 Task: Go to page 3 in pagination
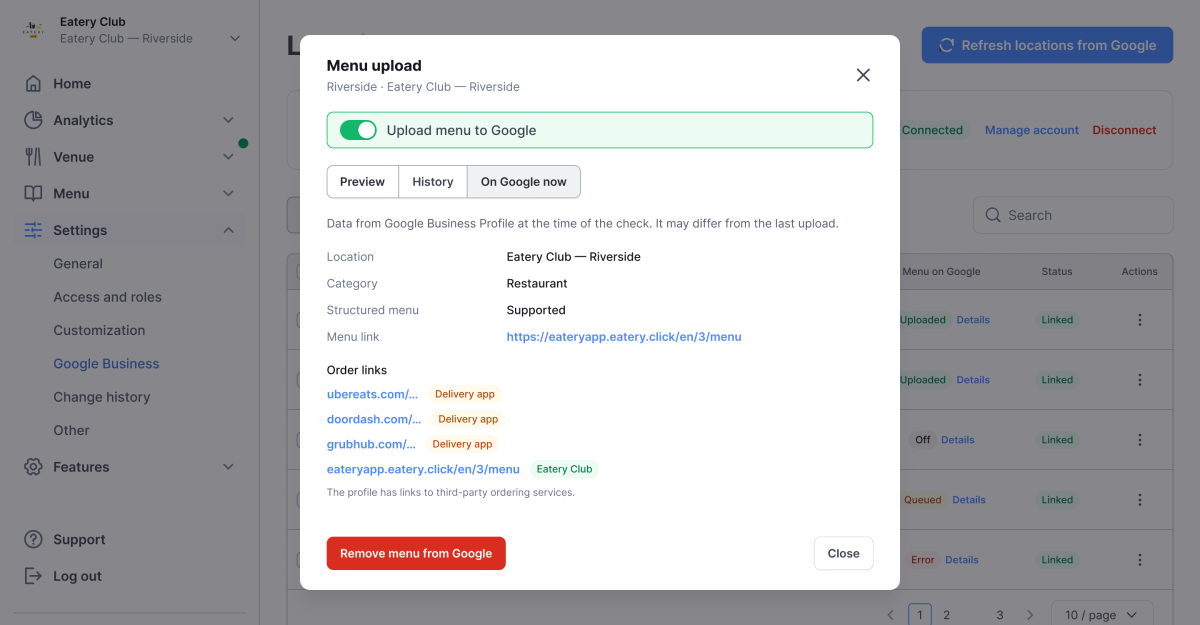999,615
